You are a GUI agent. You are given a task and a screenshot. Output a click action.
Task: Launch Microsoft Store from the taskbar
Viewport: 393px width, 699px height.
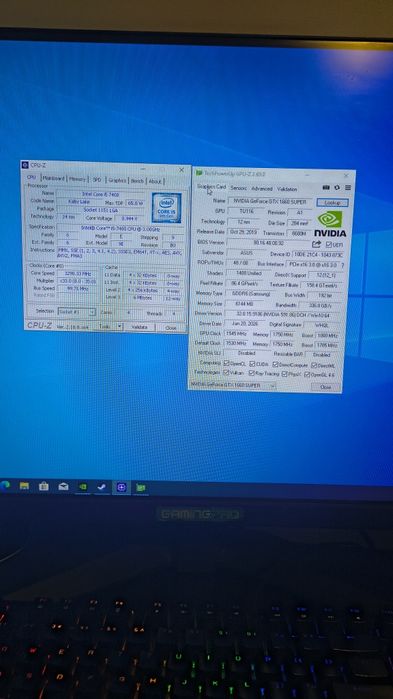click(x=44, y=486)
